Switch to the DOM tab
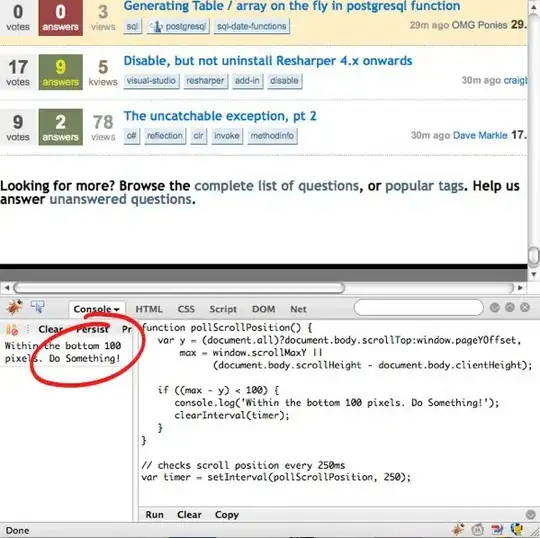 click(x=263, y=309)
